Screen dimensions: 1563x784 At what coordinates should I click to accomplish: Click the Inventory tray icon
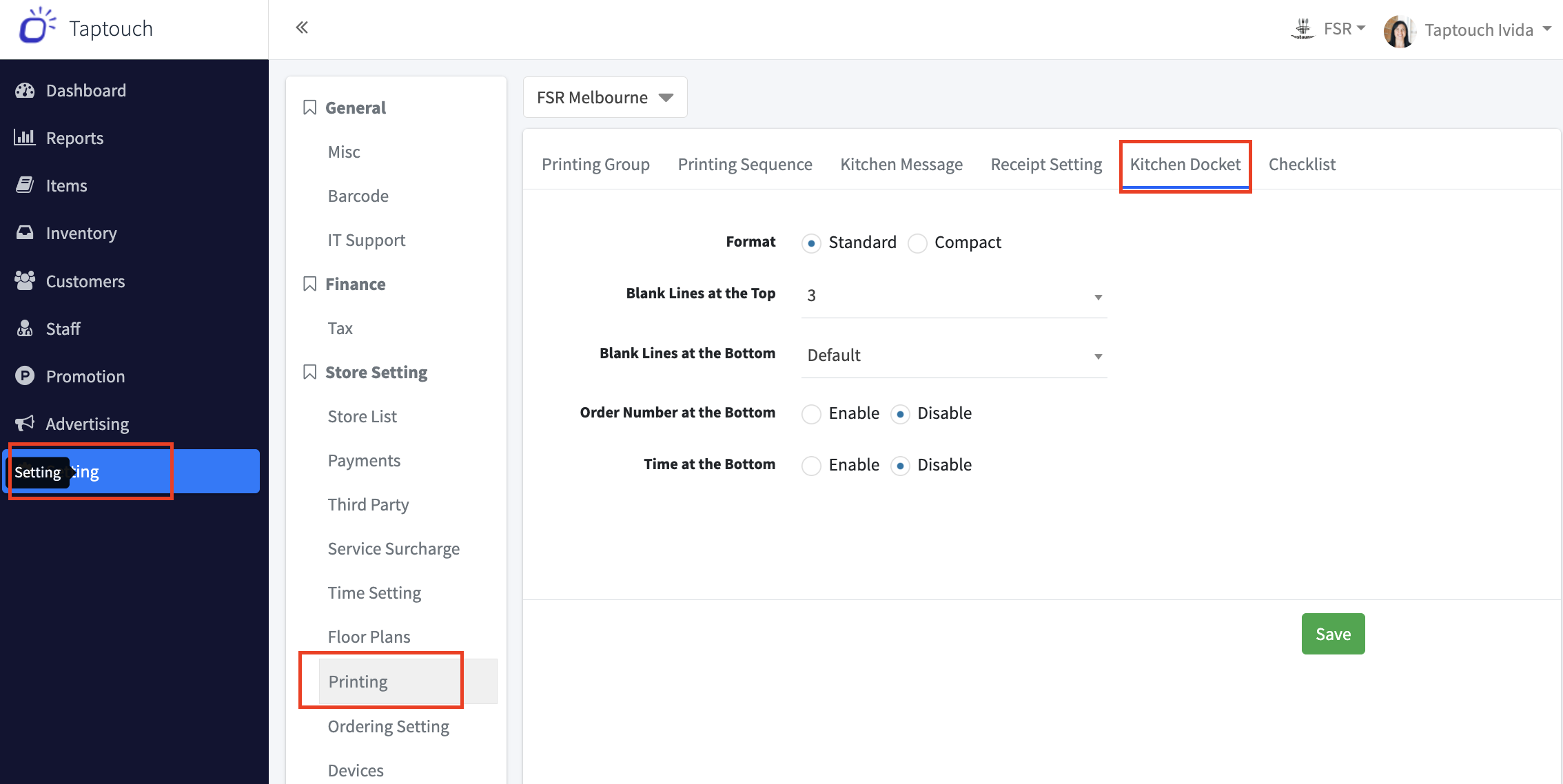[x=25, y=232]
